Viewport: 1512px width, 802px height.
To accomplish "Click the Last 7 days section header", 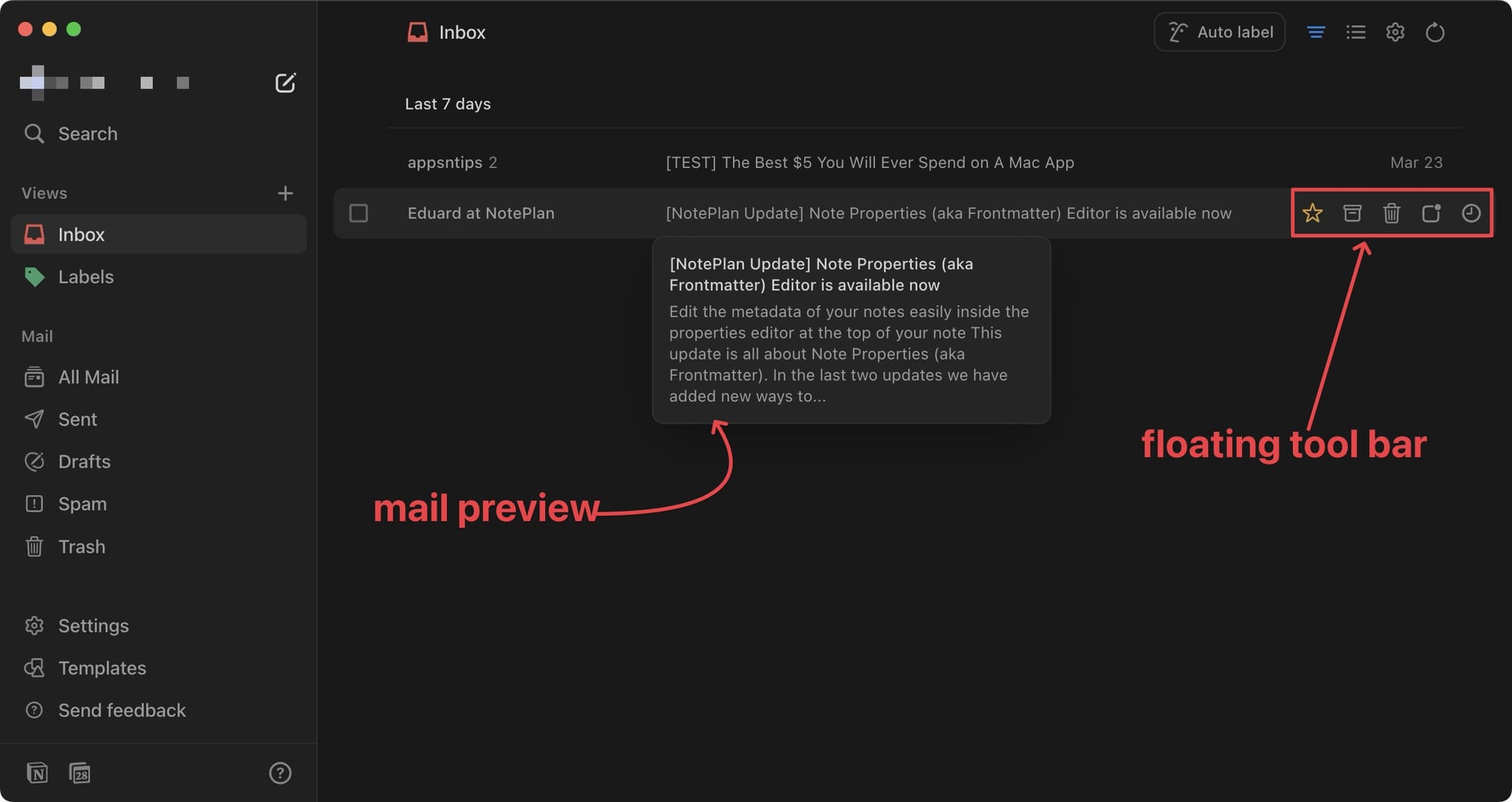I will tap(448, 104).
